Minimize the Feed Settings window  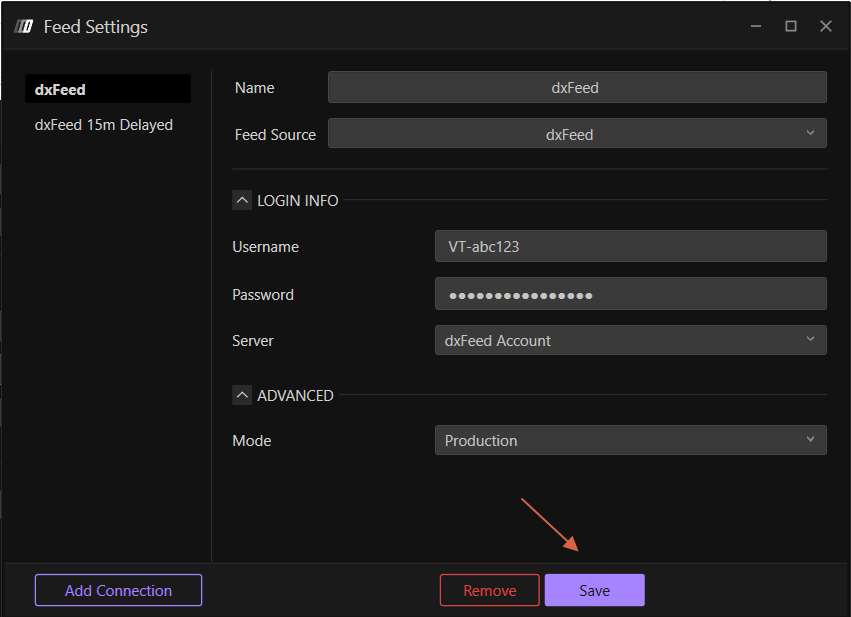click(755, 26)
